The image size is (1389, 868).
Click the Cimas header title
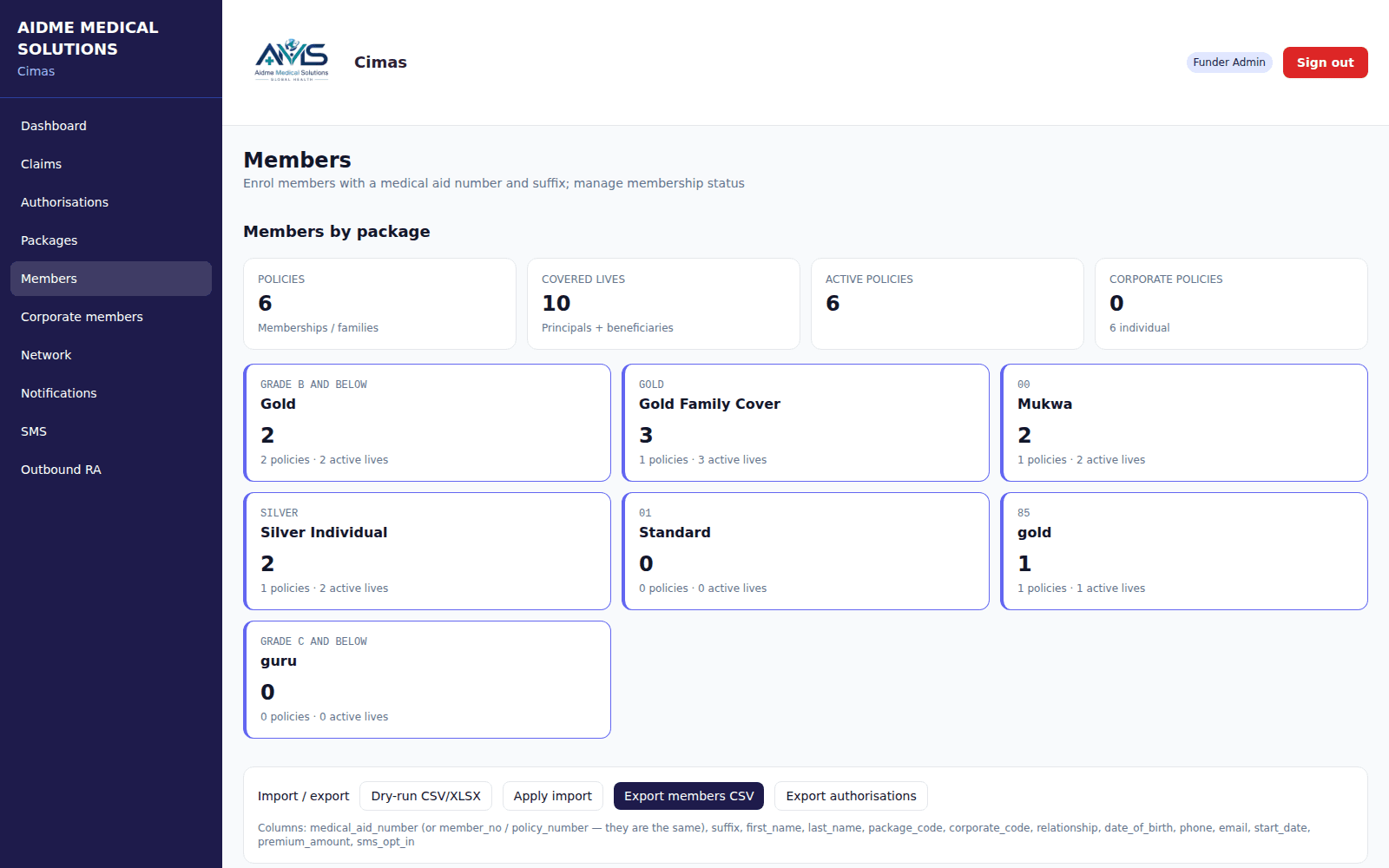click(380, 62)
